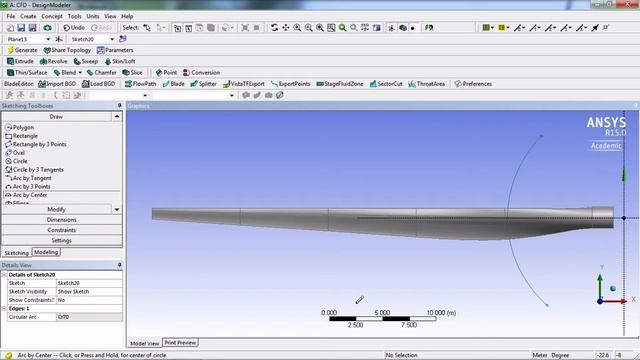The width and height of the screenshot is (640, 360).
Task: Open the Units menu
Action: [x=93, y=16]
